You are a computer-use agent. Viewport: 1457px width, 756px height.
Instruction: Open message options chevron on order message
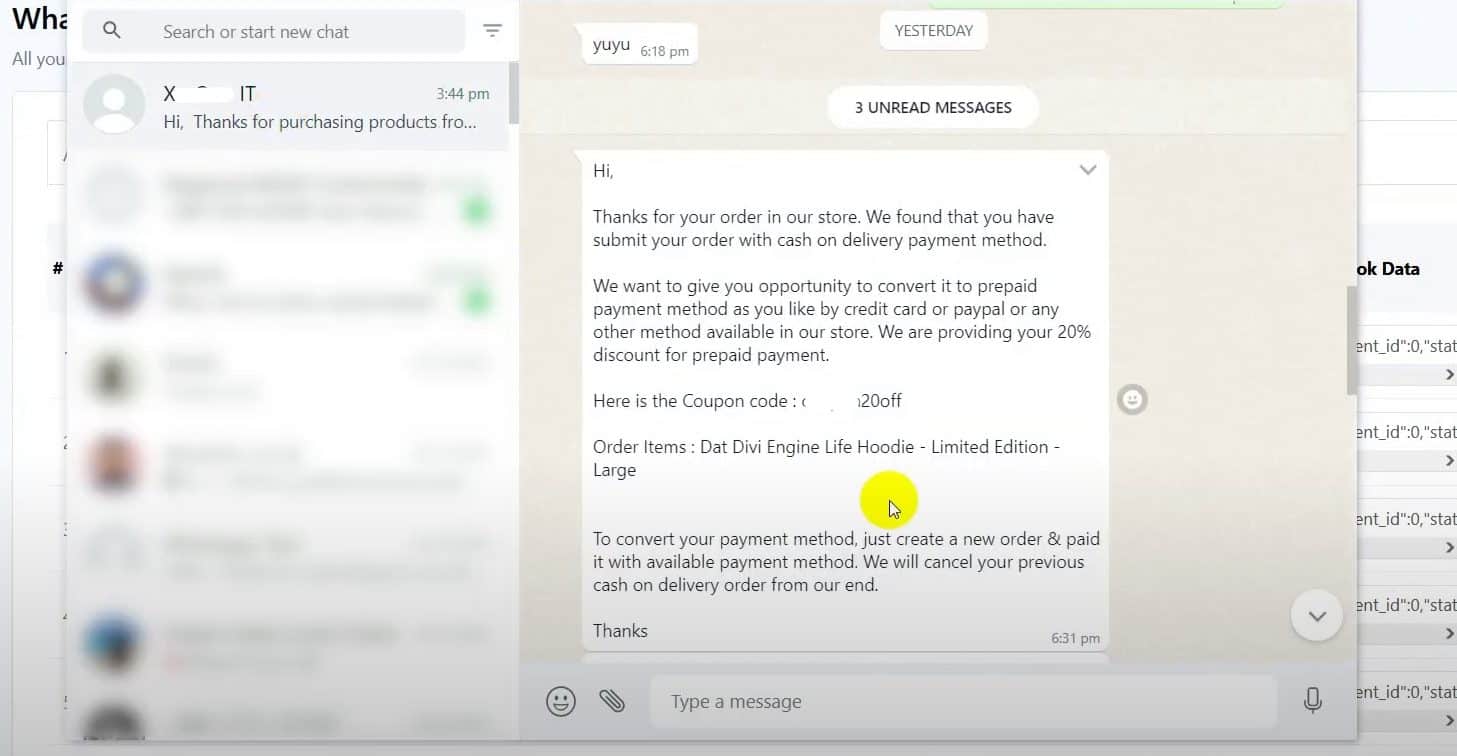click(x=1088, y=170)
